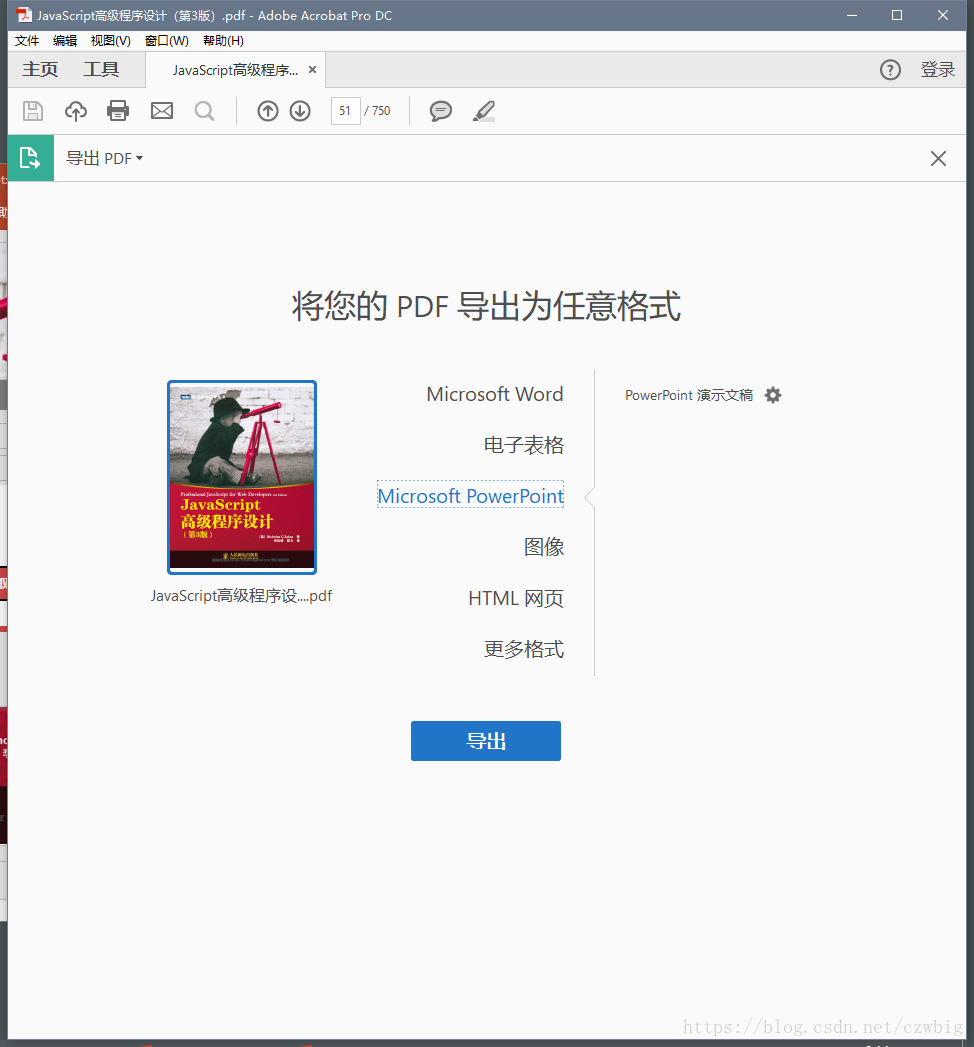Click the JavaScript book cover thumbnail

point(242,477)
